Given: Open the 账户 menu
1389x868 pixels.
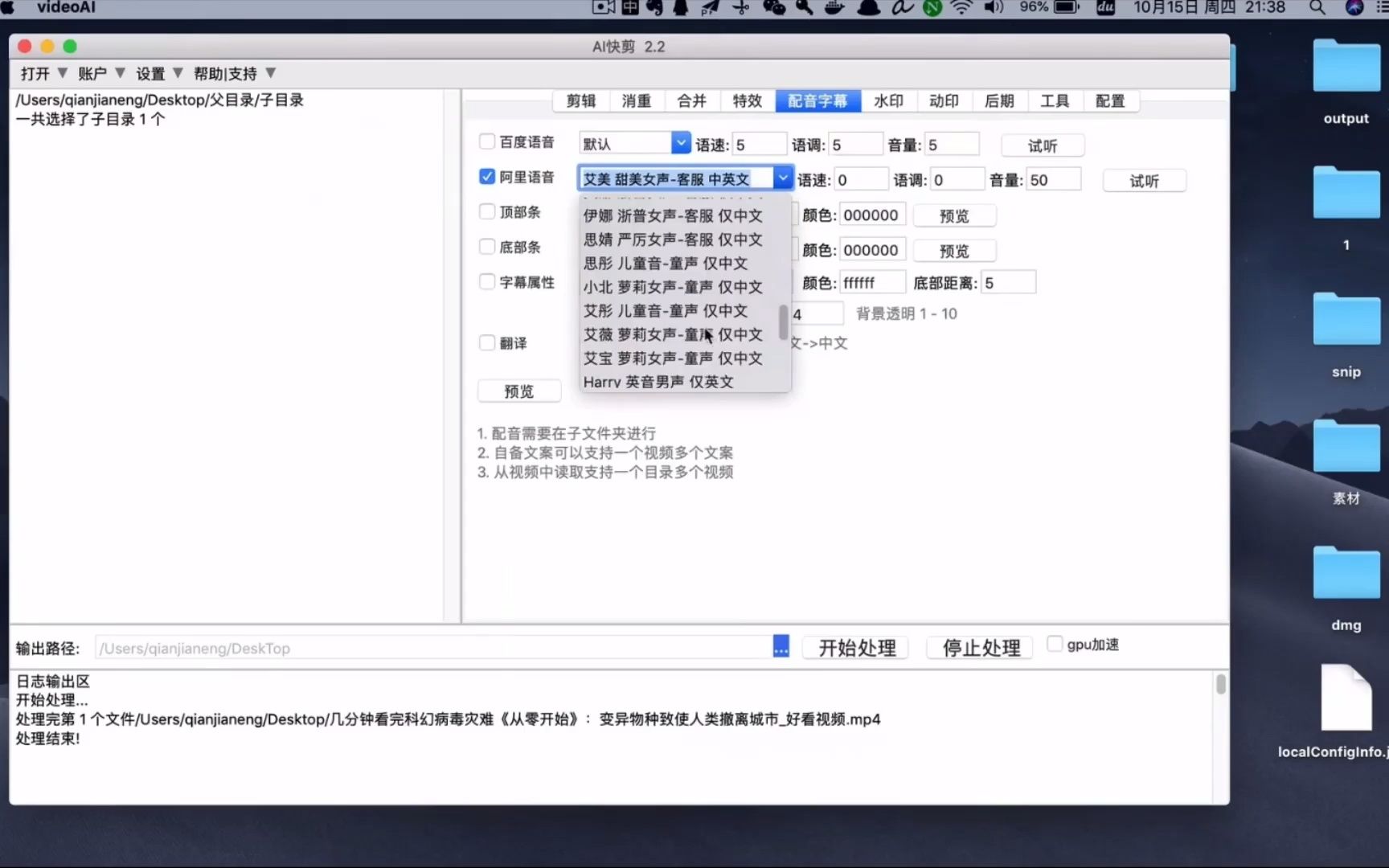Looking at the screenshot, I should 100,74.
